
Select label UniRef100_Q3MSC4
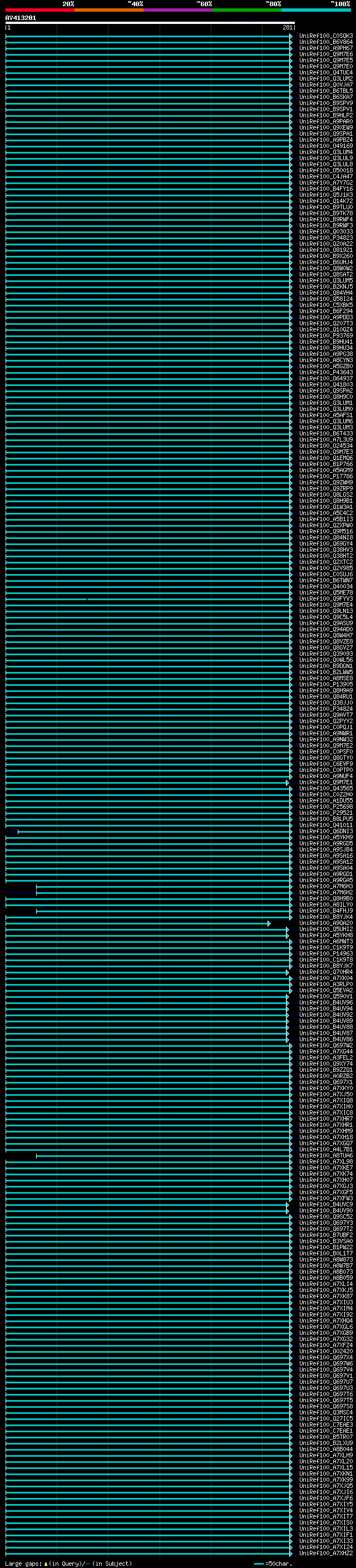coord(326,1412)
